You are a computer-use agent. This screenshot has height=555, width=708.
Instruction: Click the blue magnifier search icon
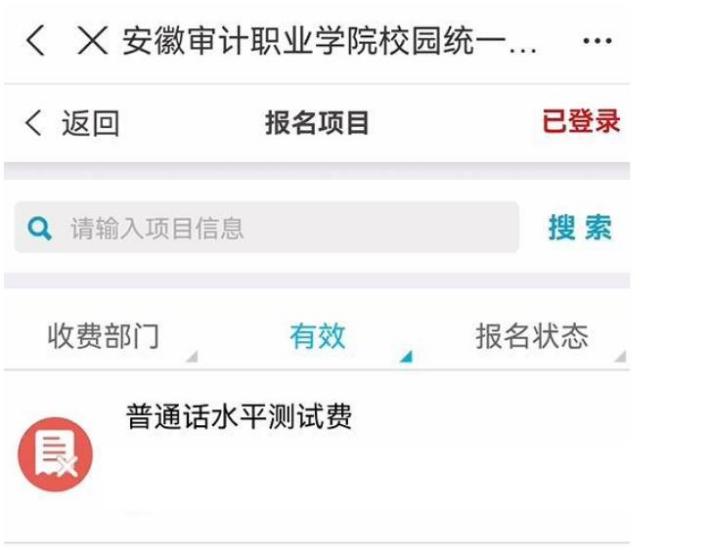coord(39,229)
